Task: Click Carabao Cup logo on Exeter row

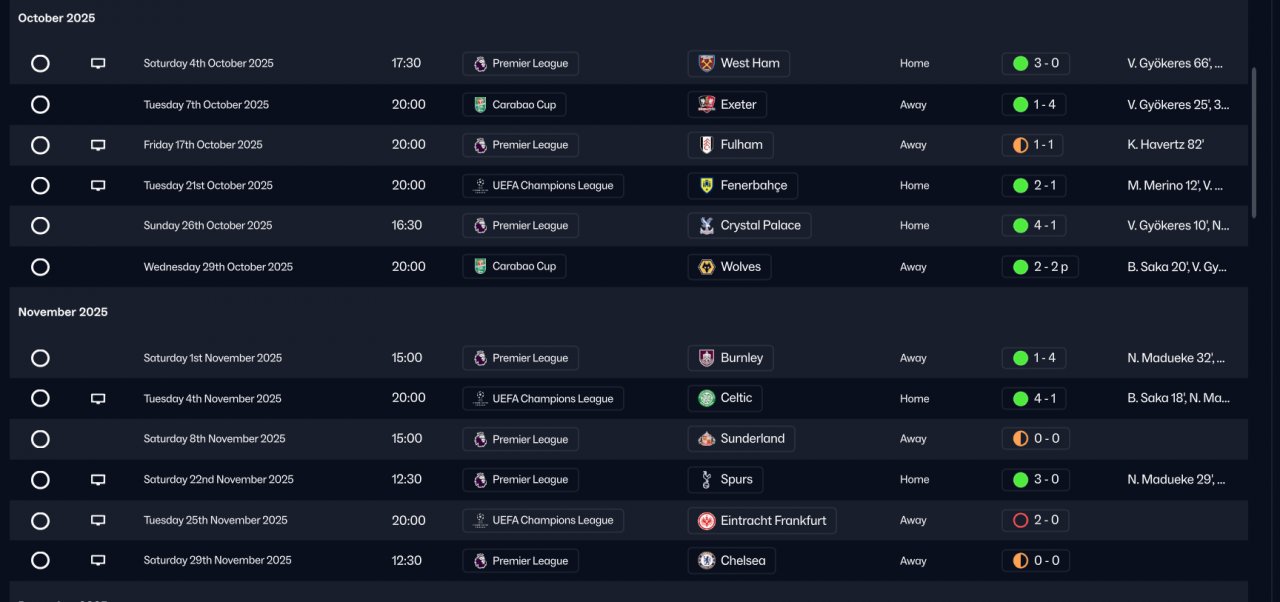Action: (x=480, y=105)
